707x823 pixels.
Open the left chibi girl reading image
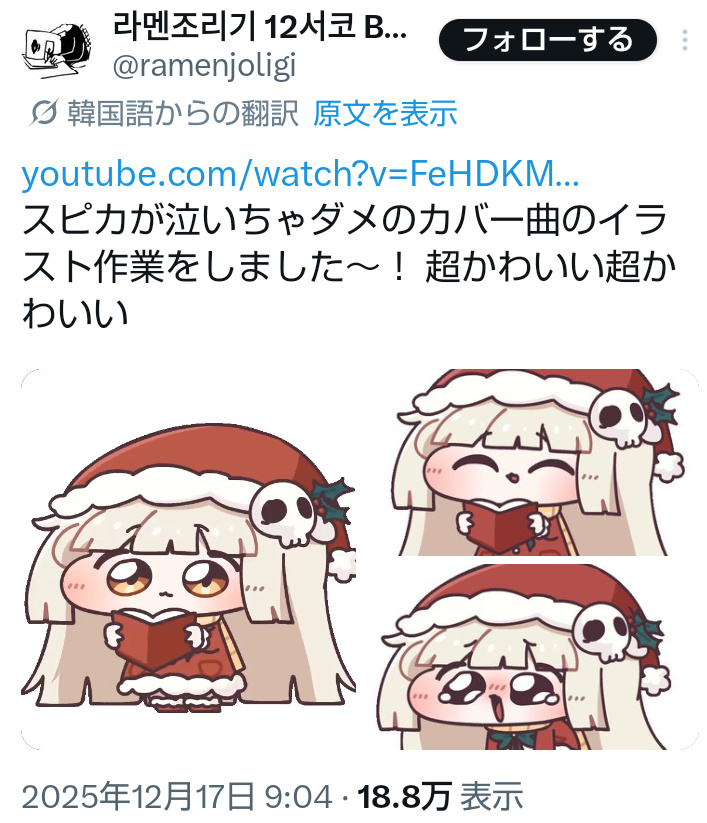188,559
